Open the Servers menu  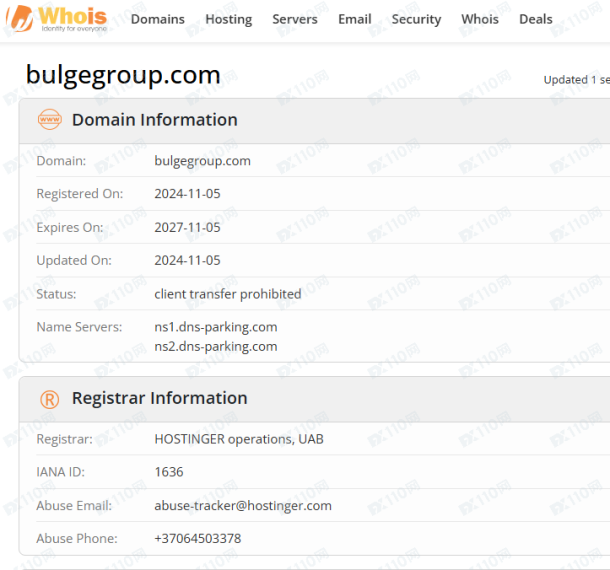pos(295,19)
